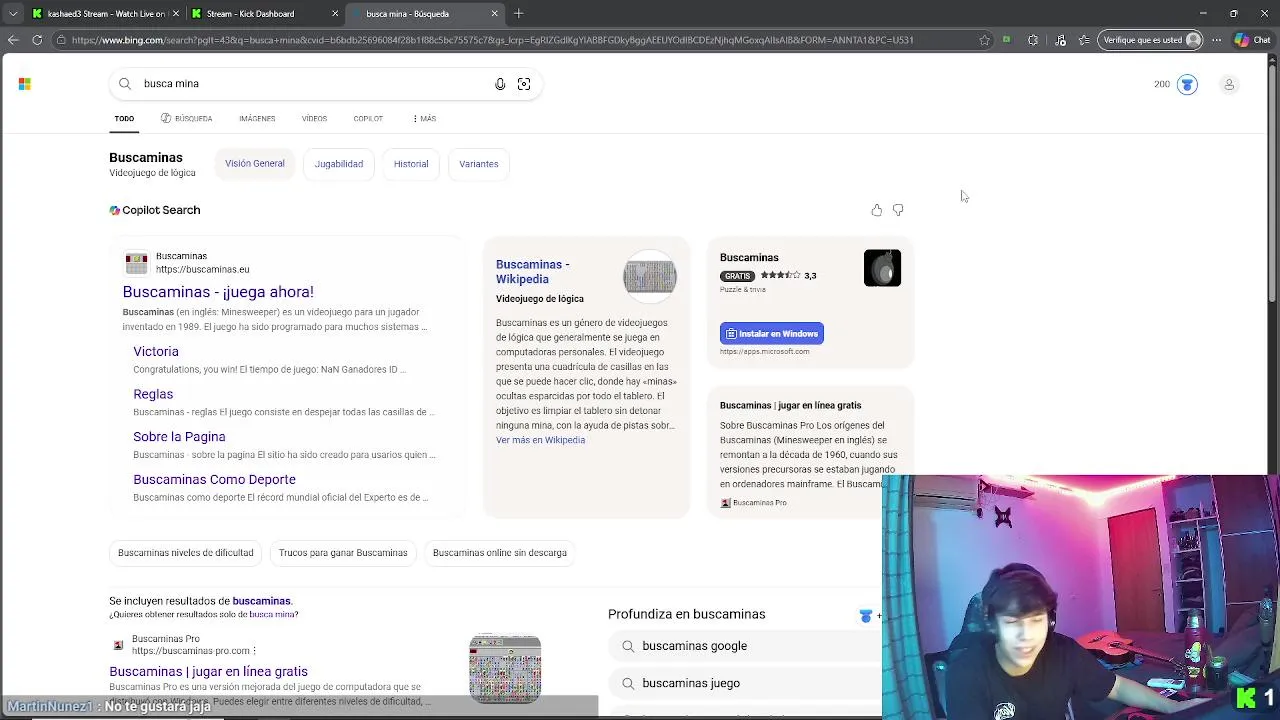Click 'Buscaminas niveles de dificultad' chip
Screen dimensions: 1280x720
click(186, 553)
